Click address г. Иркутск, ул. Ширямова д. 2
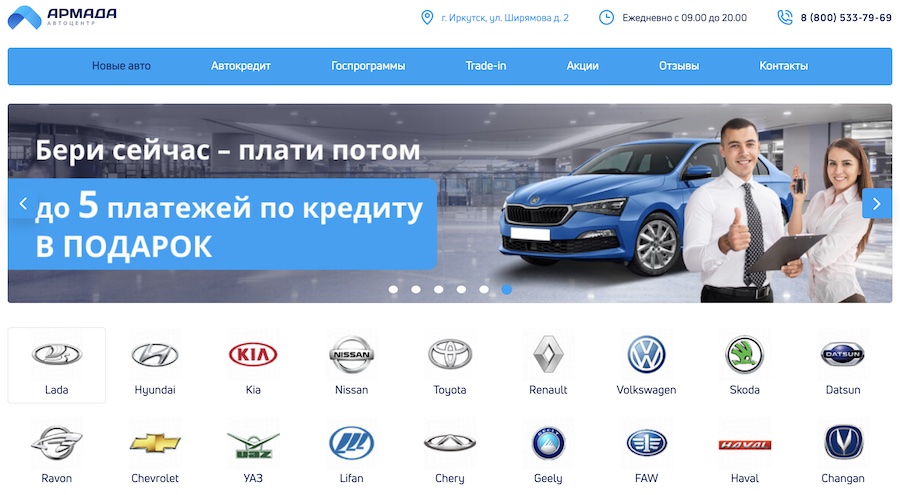The height and width of the screenshot is (495, 900). click(505, 18)
